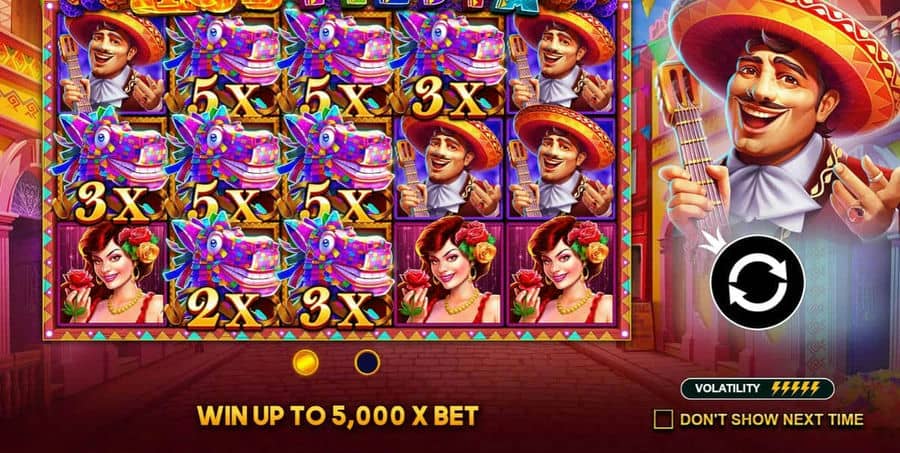Click the circular arrows continue button
The height and width of the screenshot is (453, 900).
pos(758,282)
